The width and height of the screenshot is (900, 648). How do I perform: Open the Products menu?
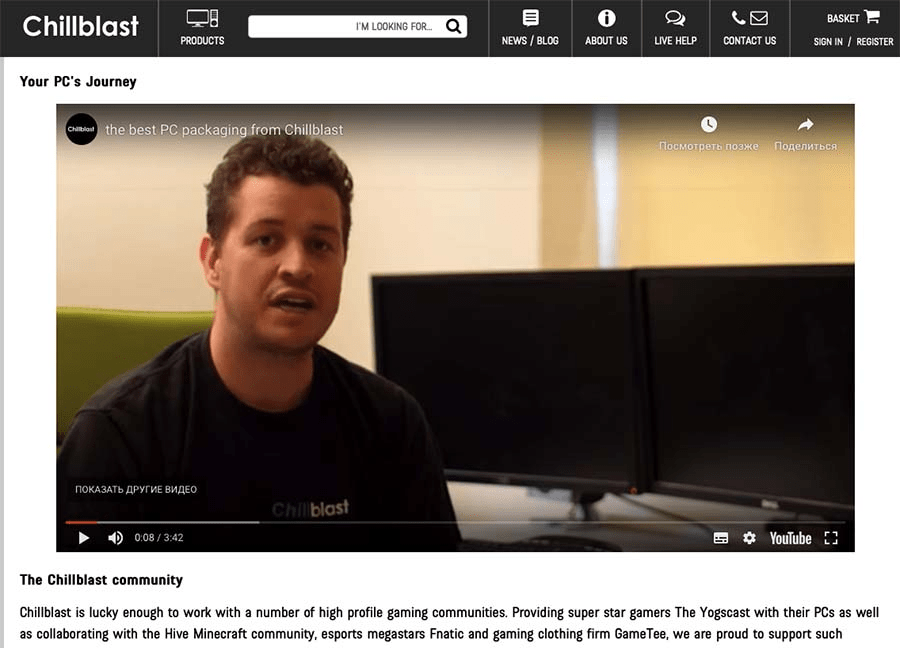pos(202,28)
